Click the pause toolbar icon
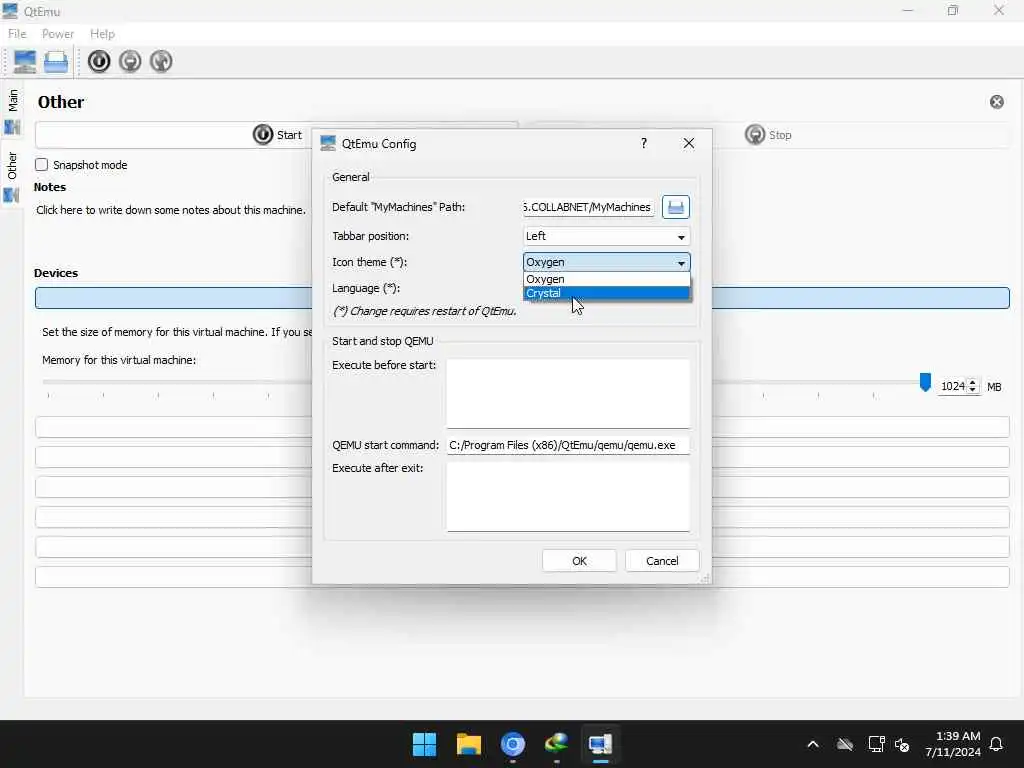The image size is (1024, 768). tap(130, 61)
